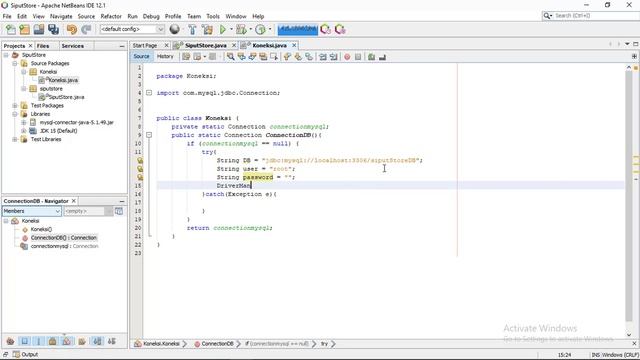Click the Navigator panel settings icon beside filter
640x360 pixels.
tap(119, 211)
